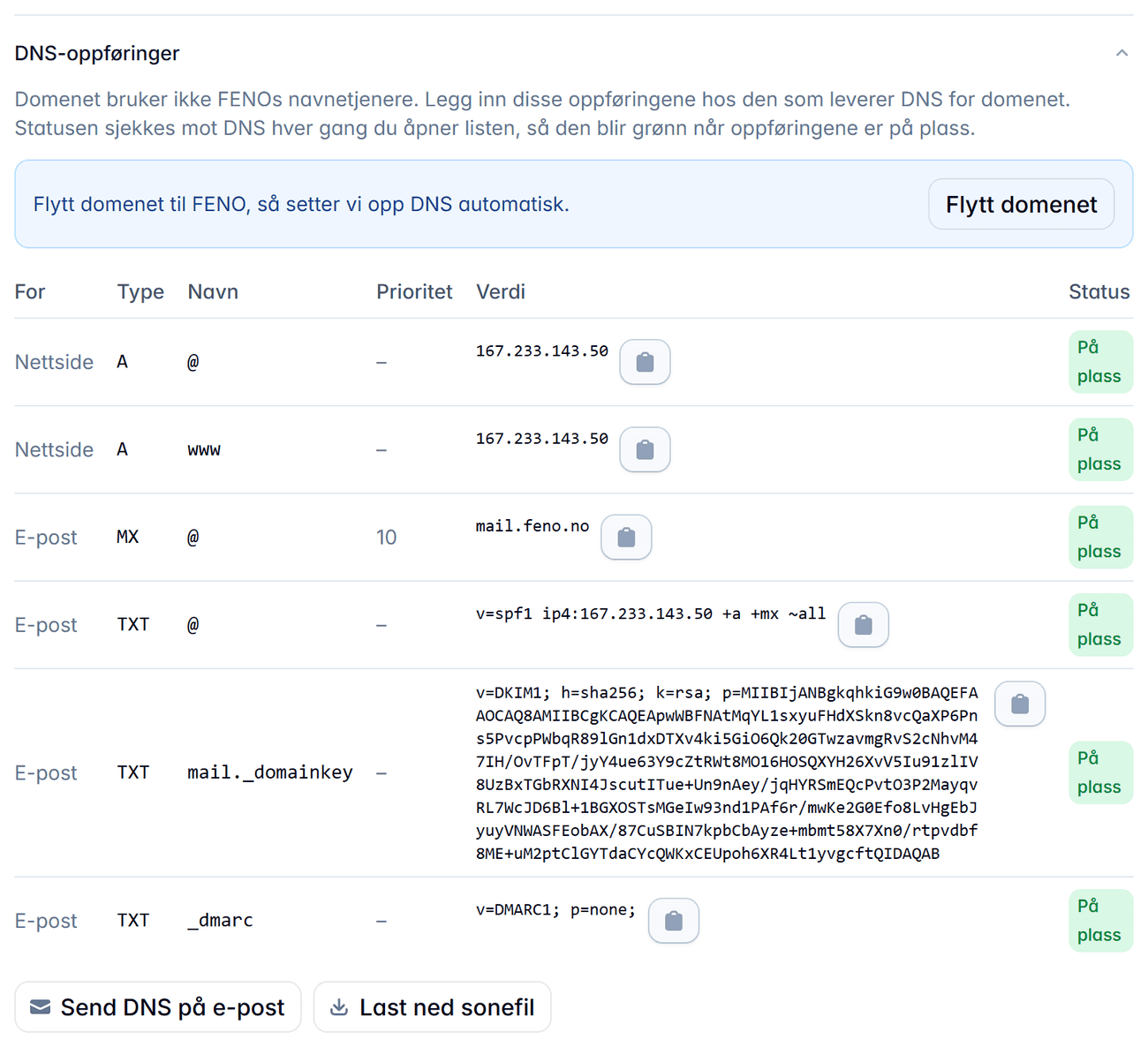Click the Type column header
The image size is (1148, 1047).
(140, 292)
